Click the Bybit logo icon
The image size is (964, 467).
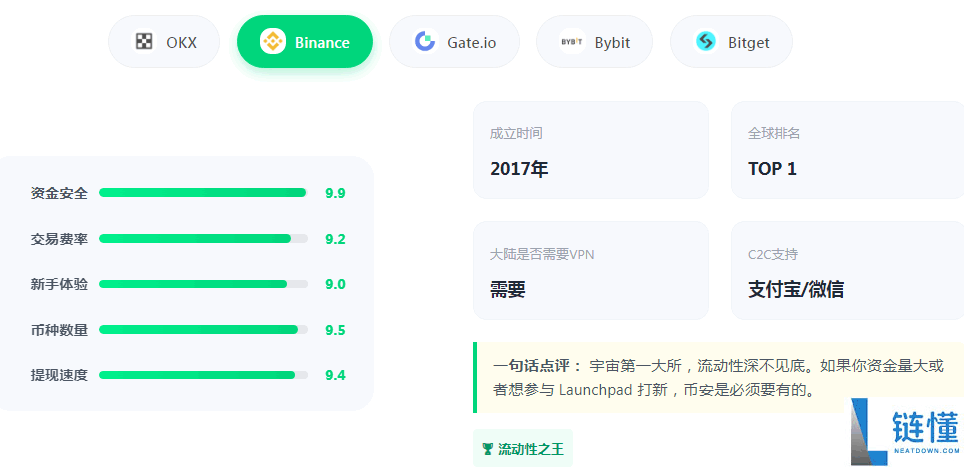coord(572,42)
